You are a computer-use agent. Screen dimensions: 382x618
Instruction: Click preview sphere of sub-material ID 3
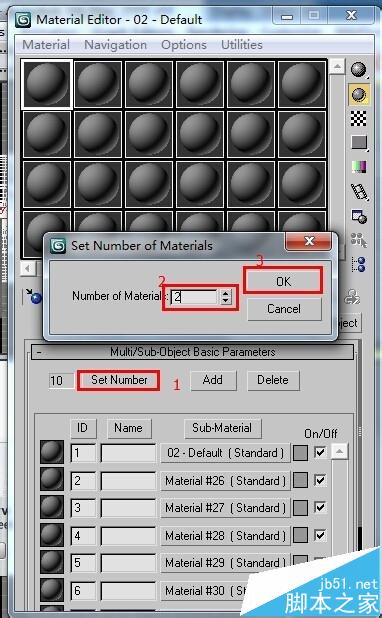click(x=52, y=507)
